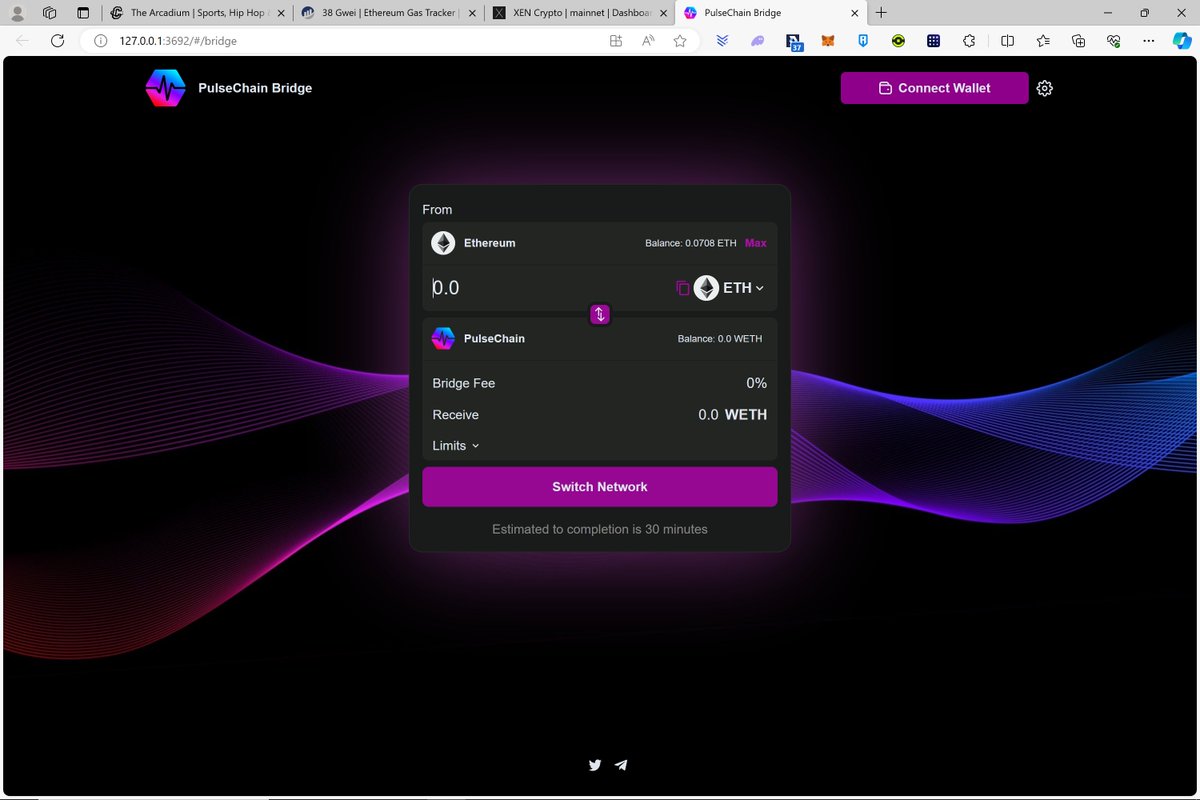Click the estimated completion 30 minutes text
1200x800 pixels.
click(x=600, y=529)
